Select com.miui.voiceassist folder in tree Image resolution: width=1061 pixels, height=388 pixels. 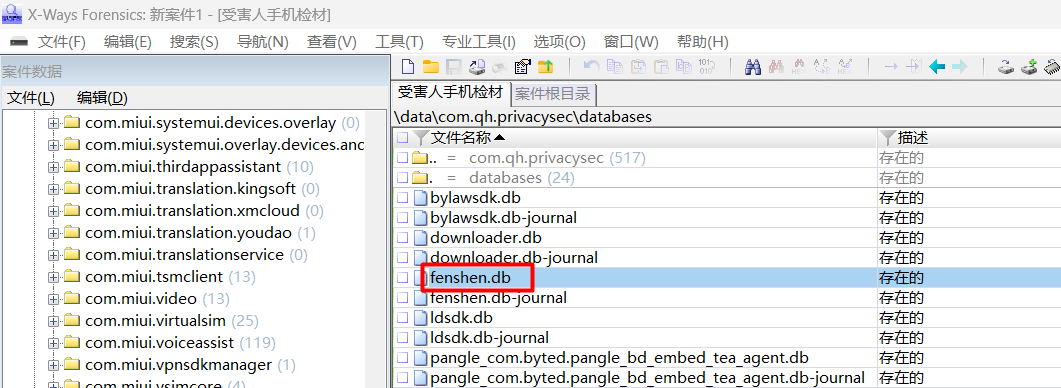tap(160, 343)
